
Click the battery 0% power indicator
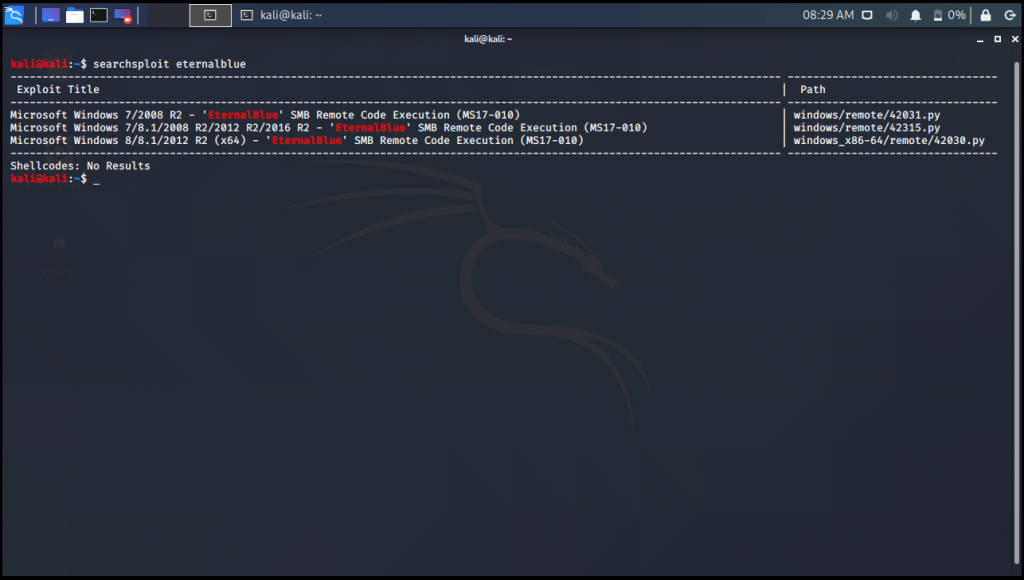pyautogui.click(x=949, y=15)
